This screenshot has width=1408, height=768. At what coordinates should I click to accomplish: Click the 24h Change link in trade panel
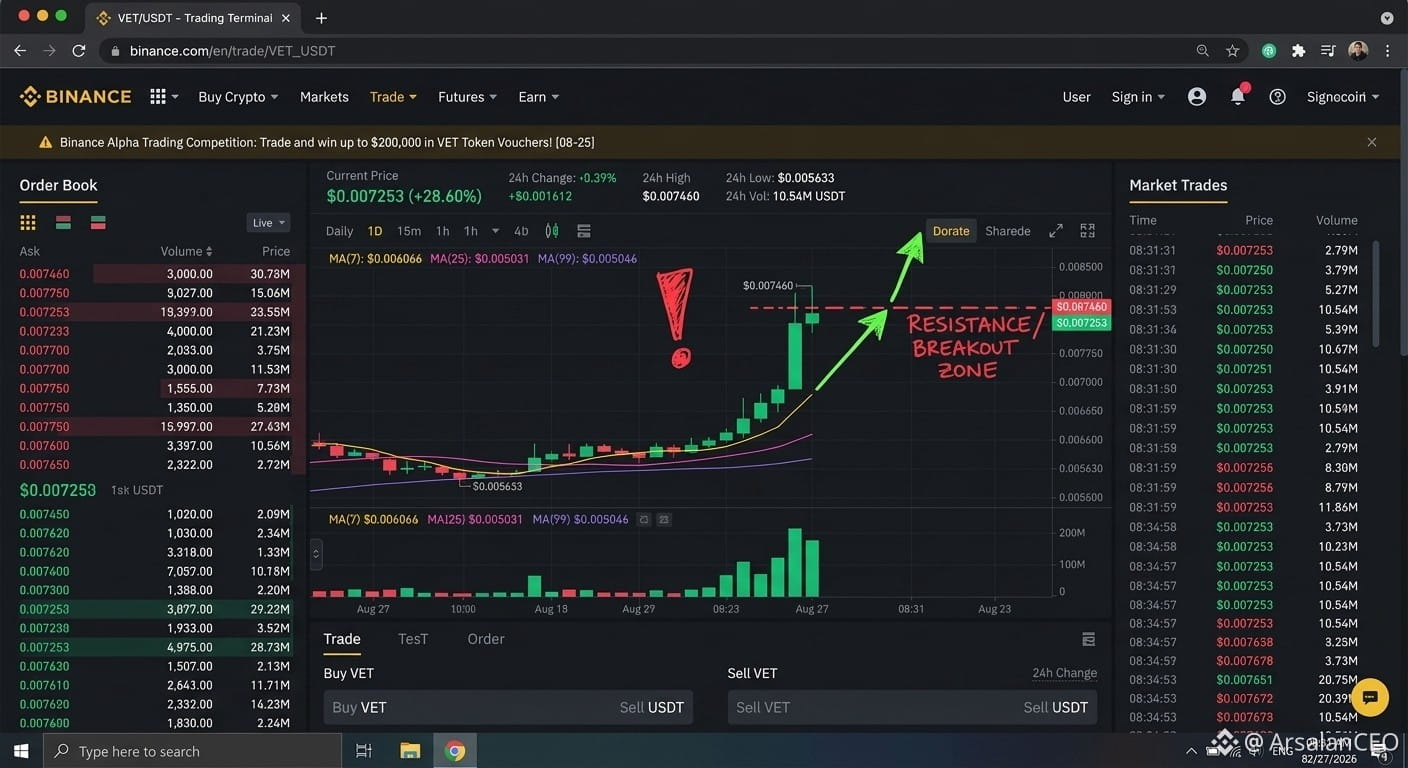pyautogui.click(x=1065, y=673)
